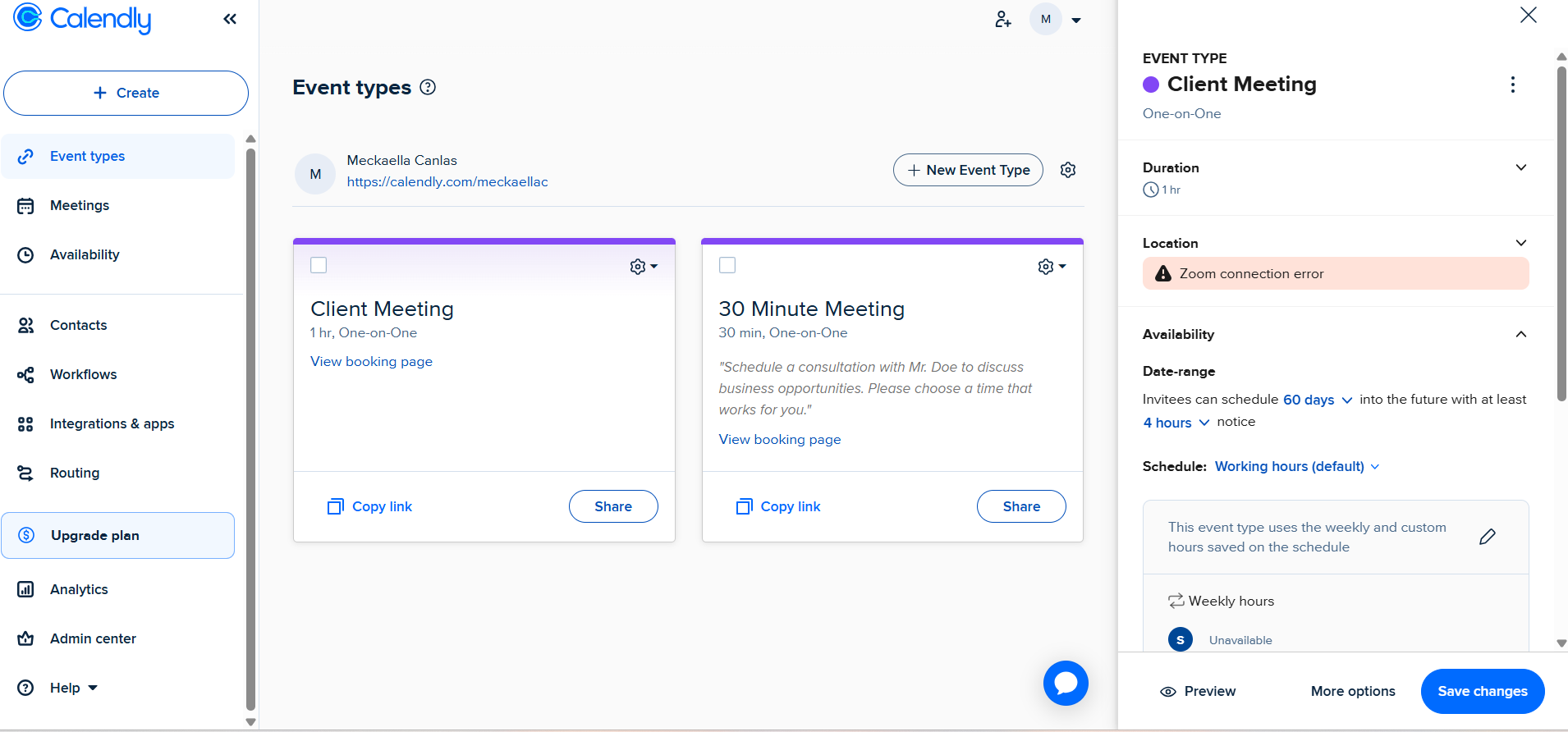Save changes to the event type
Image resolution: width=1568 pixels, height=732 pixels.
[1483, 691]
